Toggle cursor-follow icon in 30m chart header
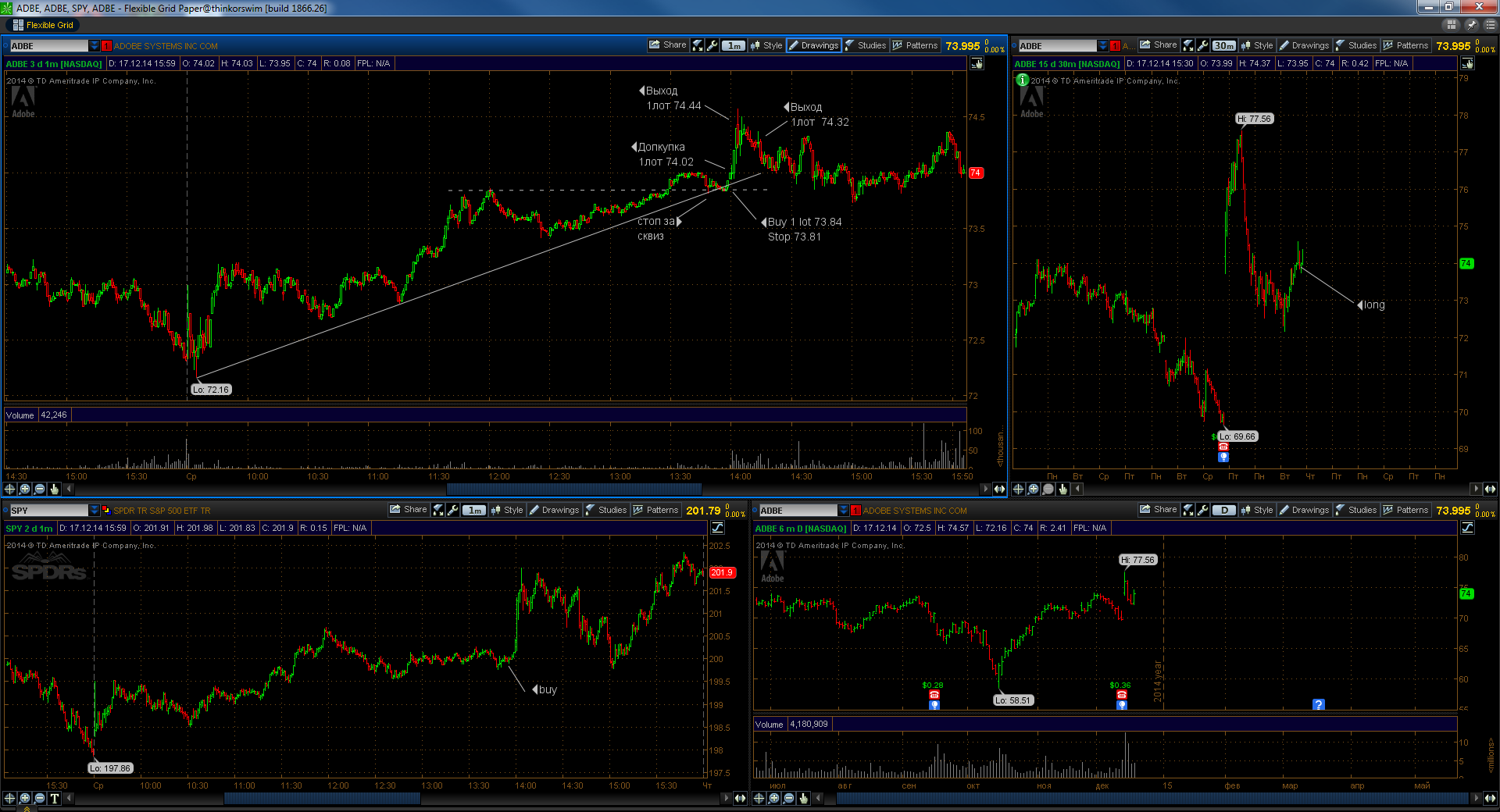1500x812 pixels. click(x=1468, y=63)
